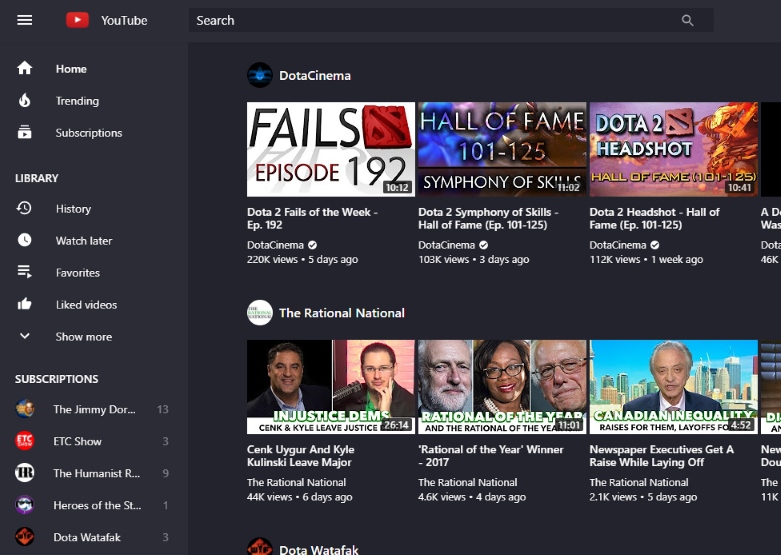Viewport: 781px width, 555px height.
Task: Click the Subscriptions sidebar icon
Action: tap(24, 133)
